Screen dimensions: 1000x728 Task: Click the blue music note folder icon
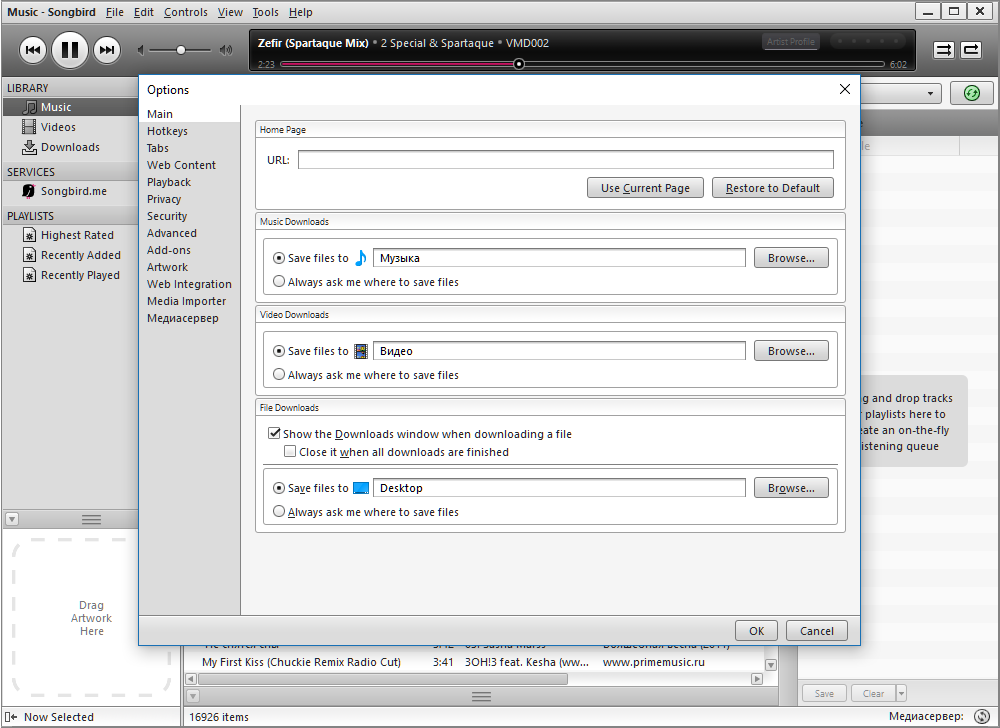tap(361, 258)
